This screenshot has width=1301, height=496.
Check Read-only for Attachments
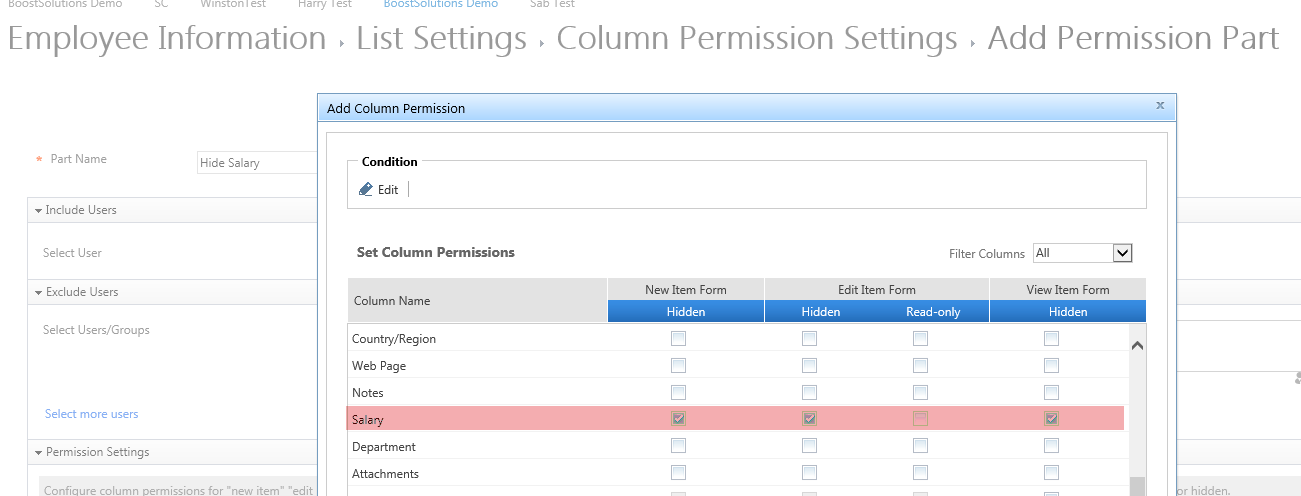click(x=920, y=473)
